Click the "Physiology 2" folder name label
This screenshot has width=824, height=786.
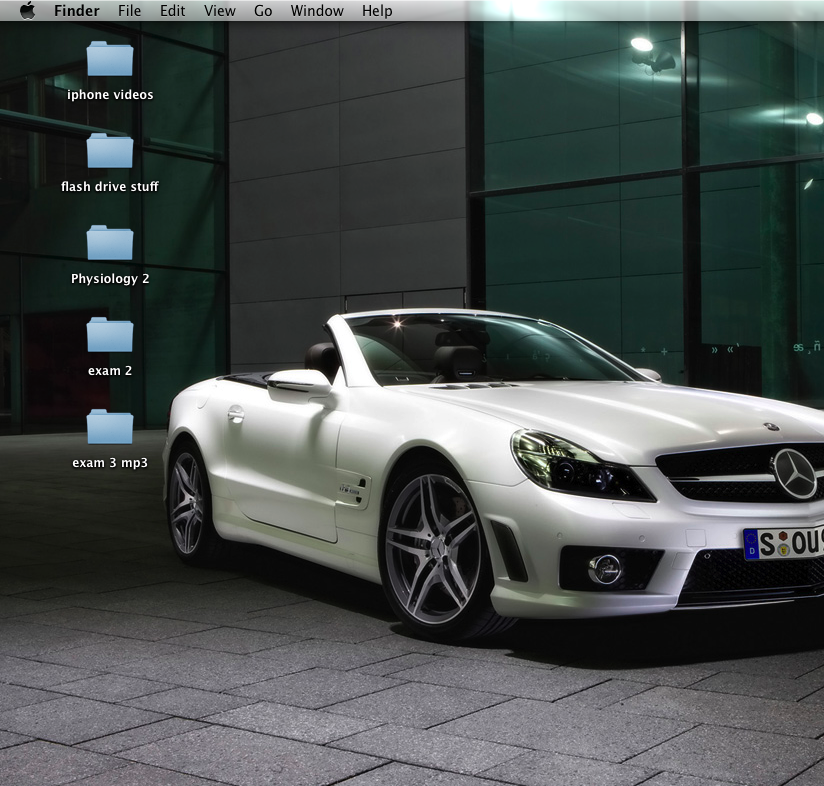tap(110, 279)
